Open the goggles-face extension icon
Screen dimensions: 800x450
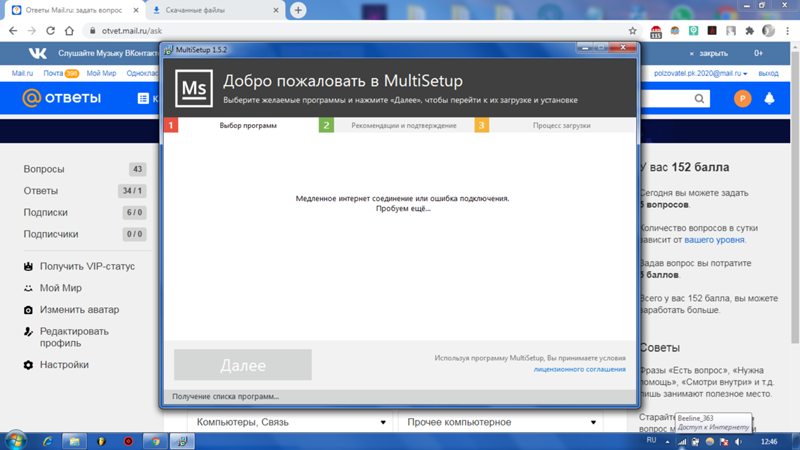(x=675, y=31)
